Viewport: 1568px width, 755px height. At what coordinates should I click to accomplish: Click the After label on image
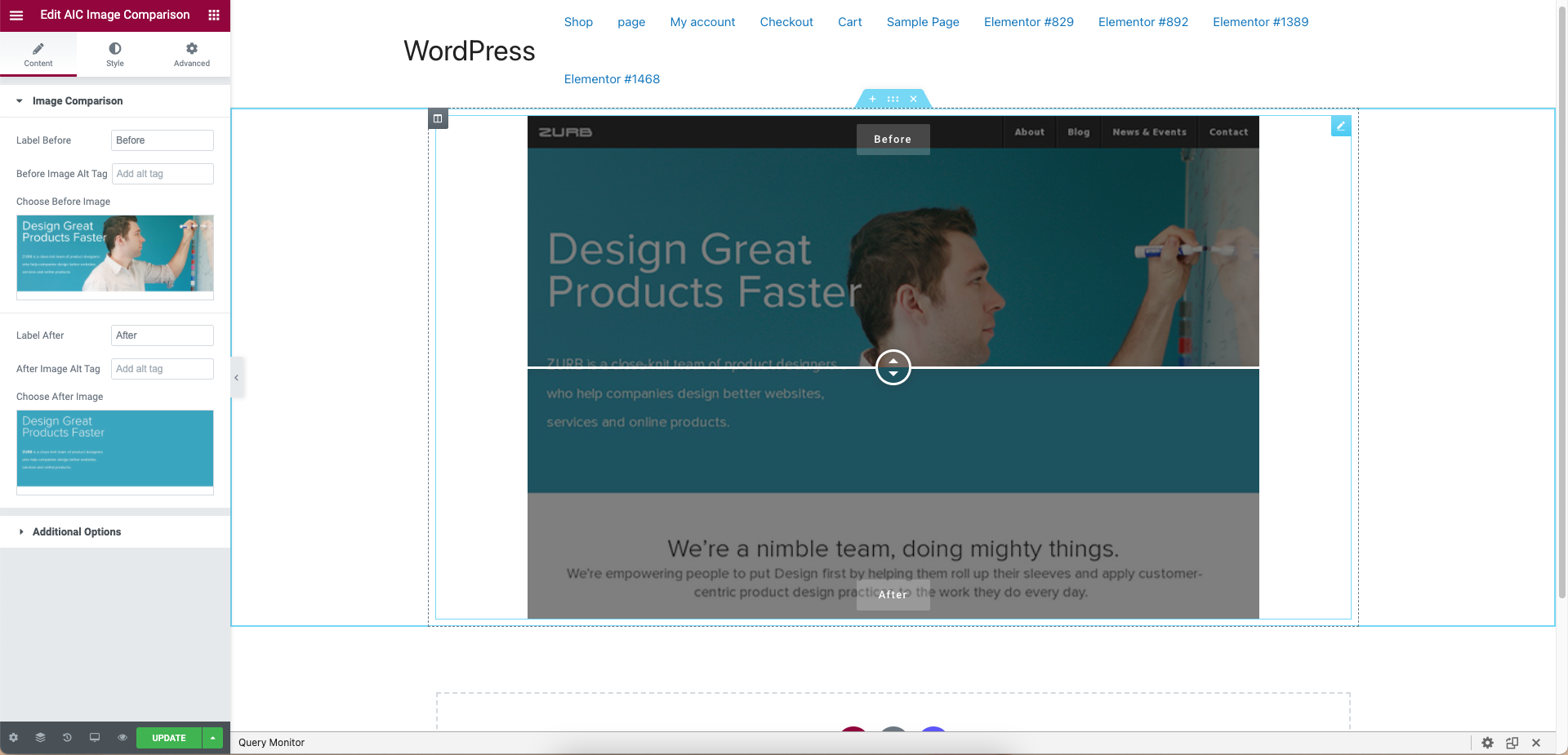pos(893,595)
